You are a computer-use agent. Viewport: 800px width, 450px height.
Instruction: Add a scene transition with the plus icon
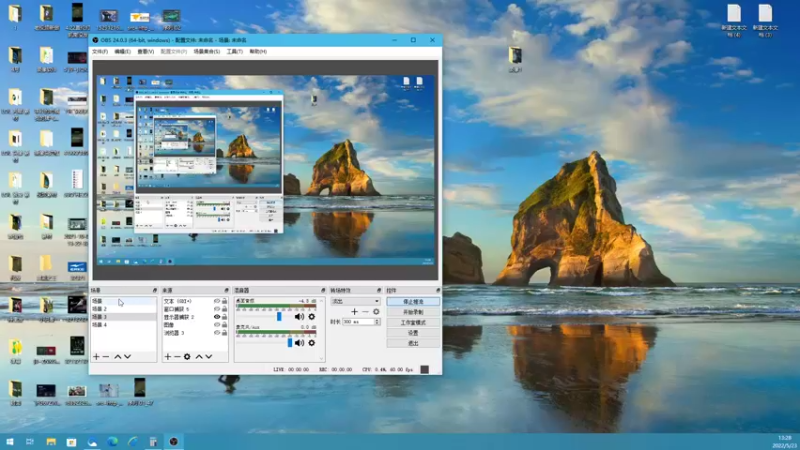pos(354,311)
